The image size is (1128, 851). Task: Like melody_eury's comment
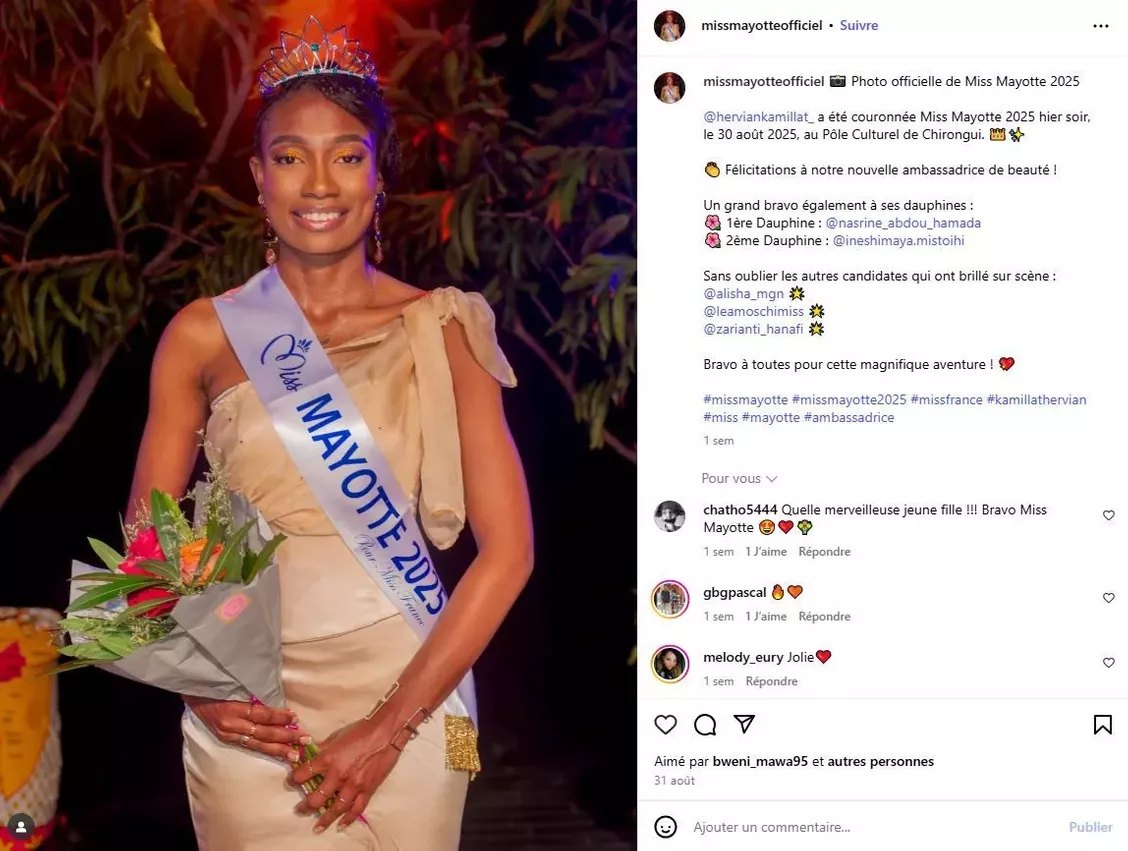1109,663
